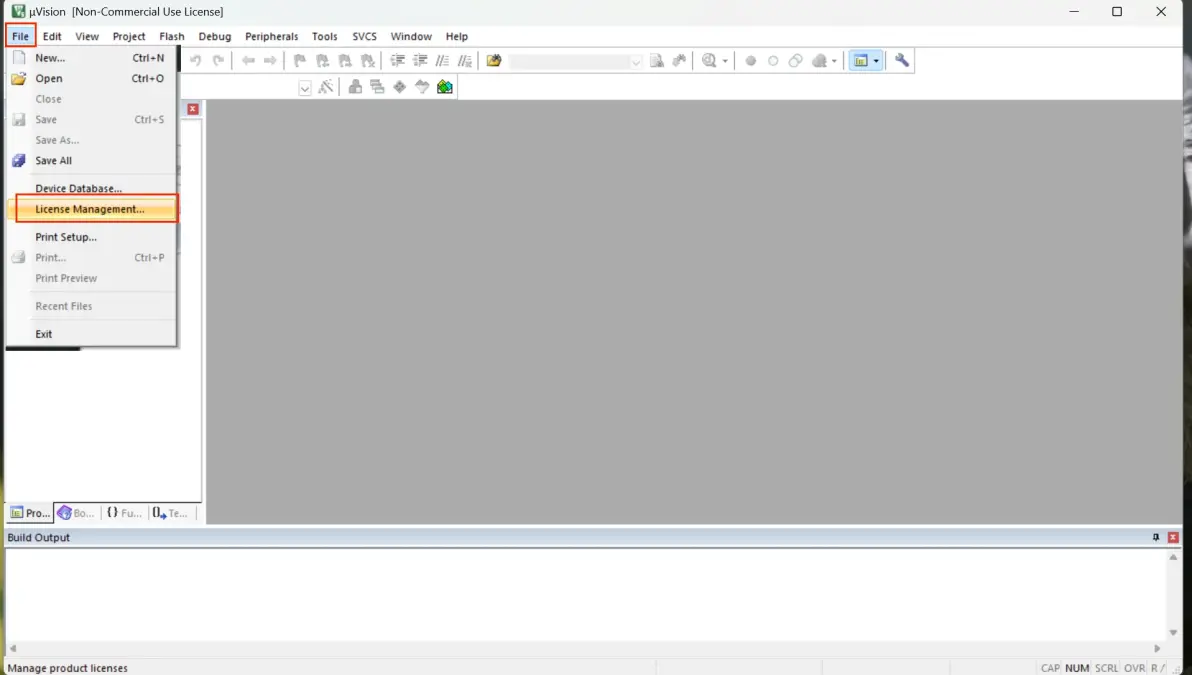Viewport: 1192px width, 675px height.
Task: Click the Find document icon beside the search box
Action: (x=657, y=61)
